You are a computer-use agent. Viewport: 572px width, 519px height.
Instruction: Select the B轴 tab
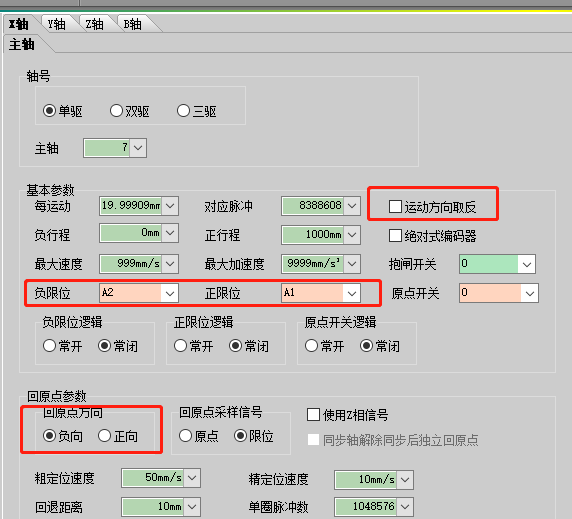coord(132,24)
